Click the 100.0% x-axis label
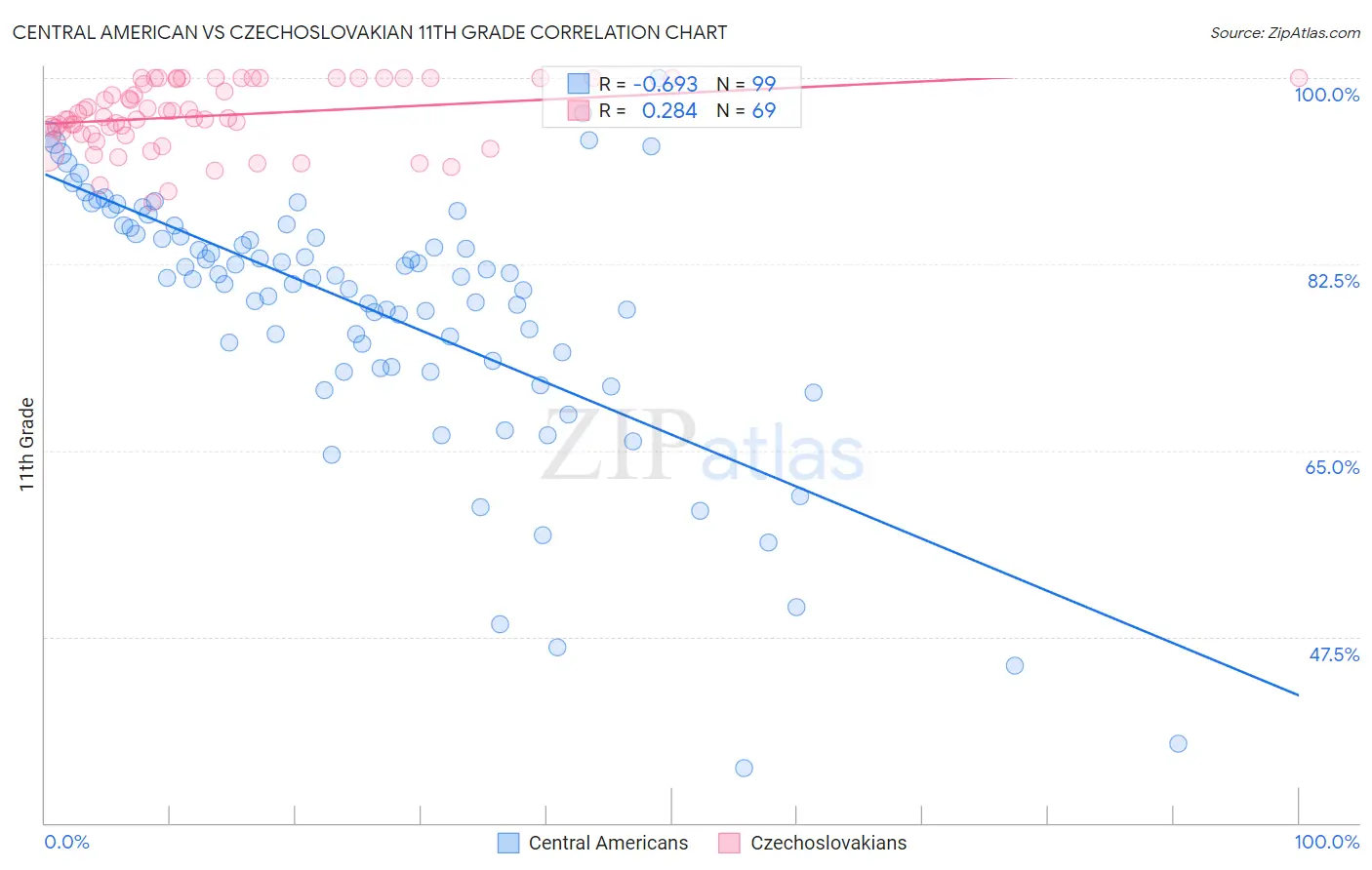This screenshot has height=870, width=1372. [x=1327, y=842]
